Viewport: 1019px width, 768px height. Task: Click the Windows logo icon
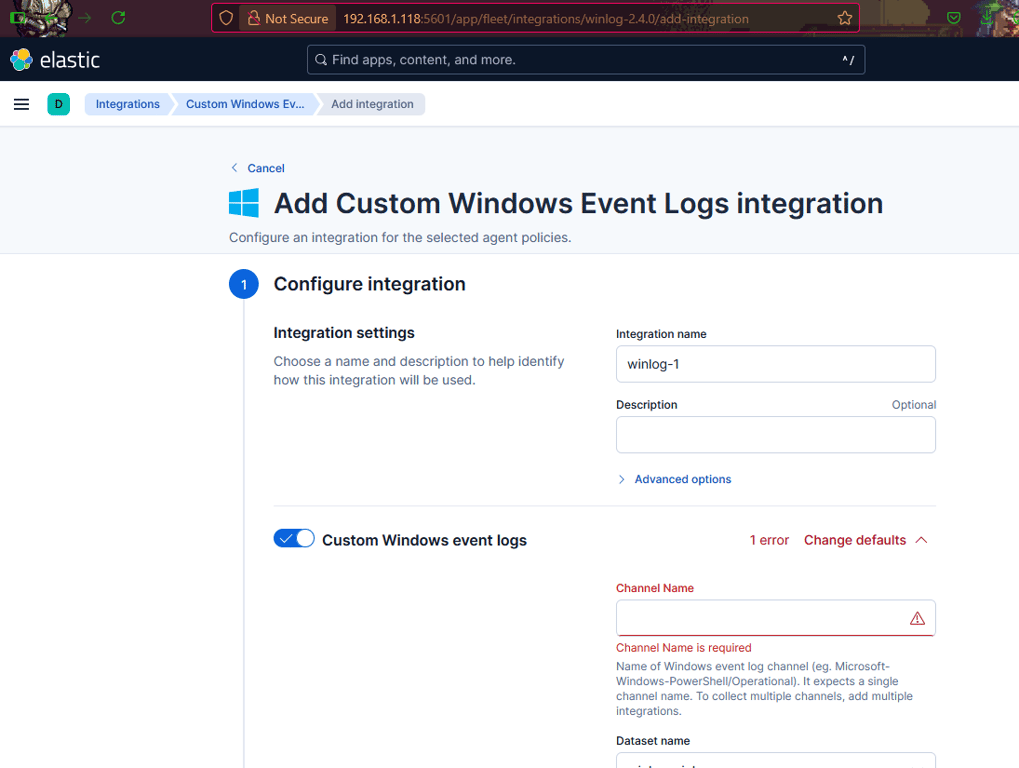(x=244, y=203)
